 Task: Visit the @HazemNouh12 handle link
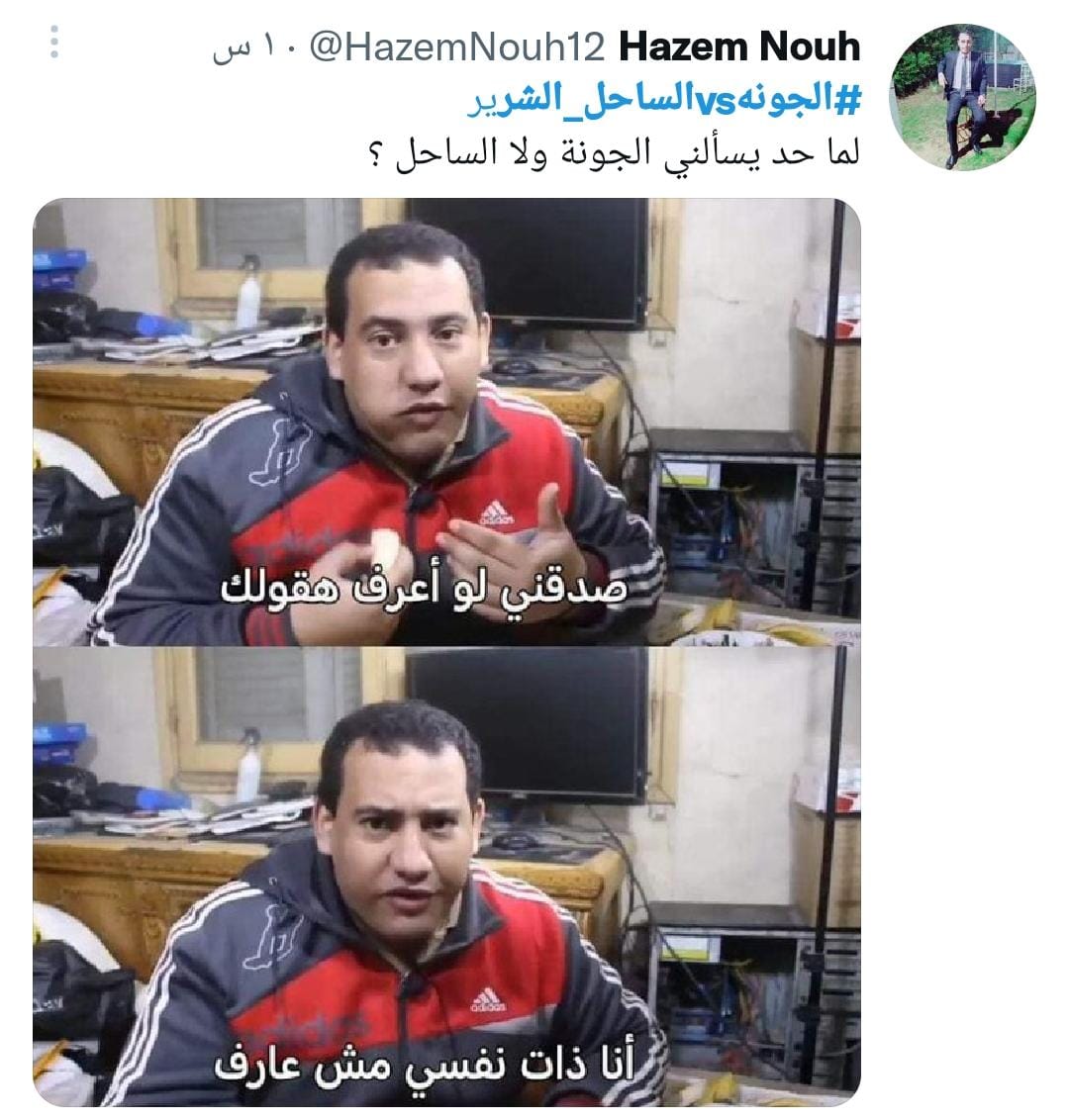tap(457, 47)
